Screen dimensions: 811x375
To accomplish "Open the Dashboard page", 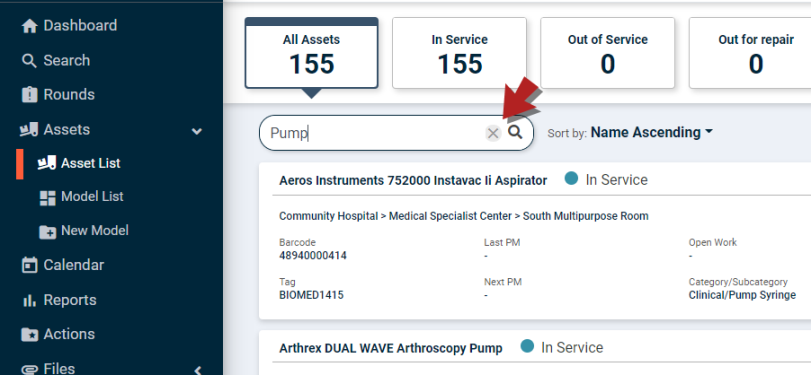I will point(80,25).
